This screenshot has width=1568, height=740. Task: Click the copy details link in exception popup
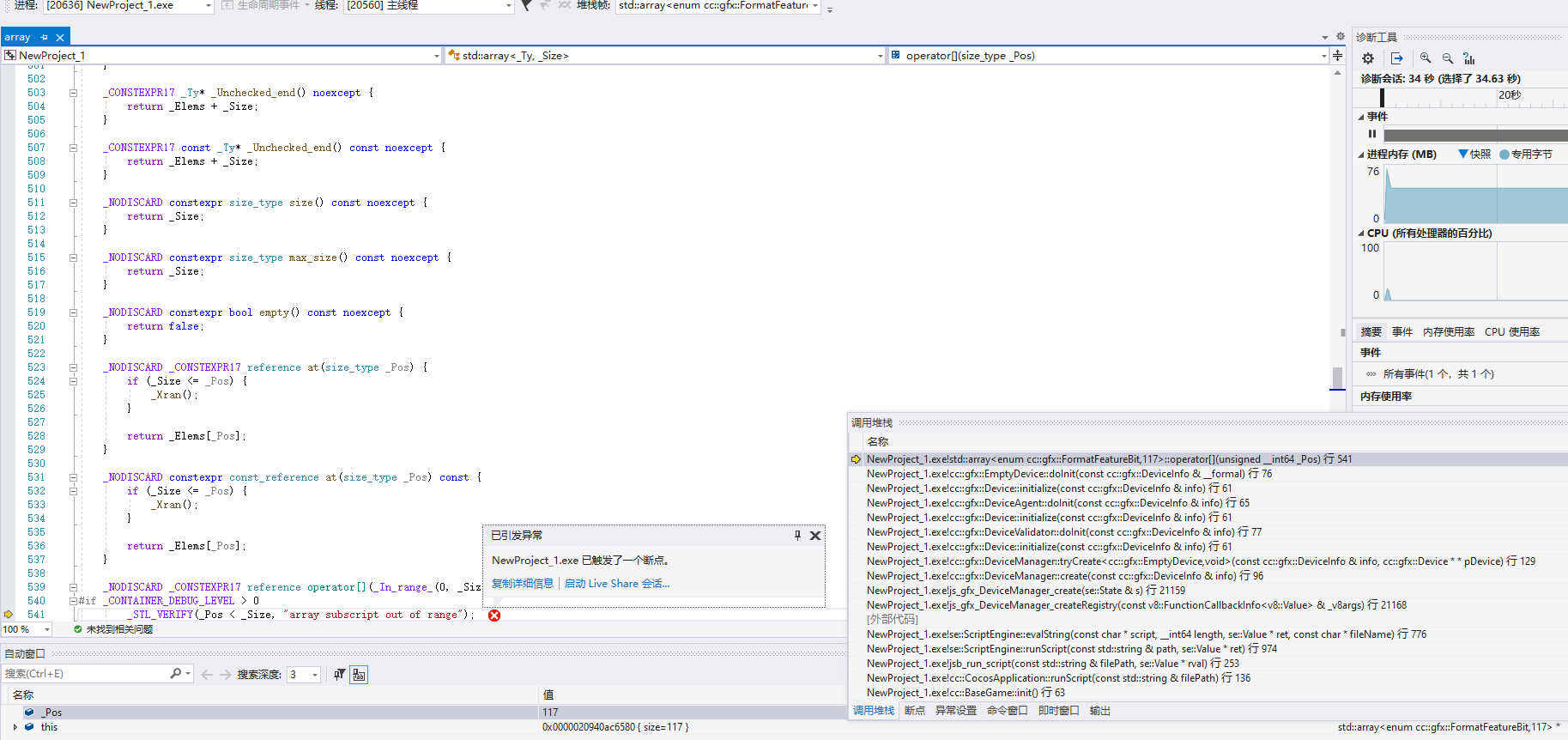pos(523,584)
